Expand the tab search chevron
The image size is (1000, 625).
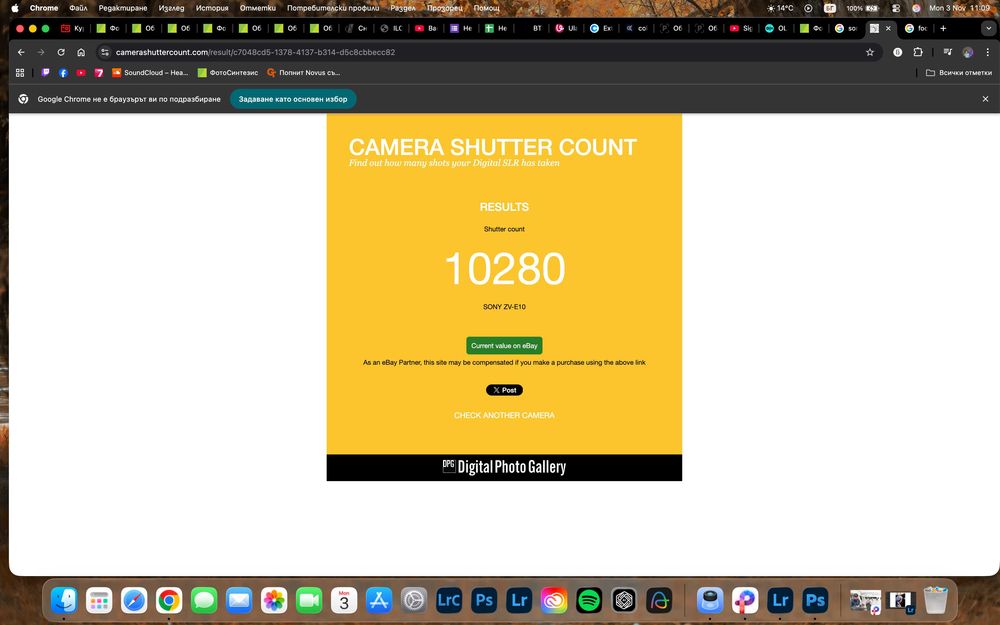pyautogui.click(x=990, y=28)
